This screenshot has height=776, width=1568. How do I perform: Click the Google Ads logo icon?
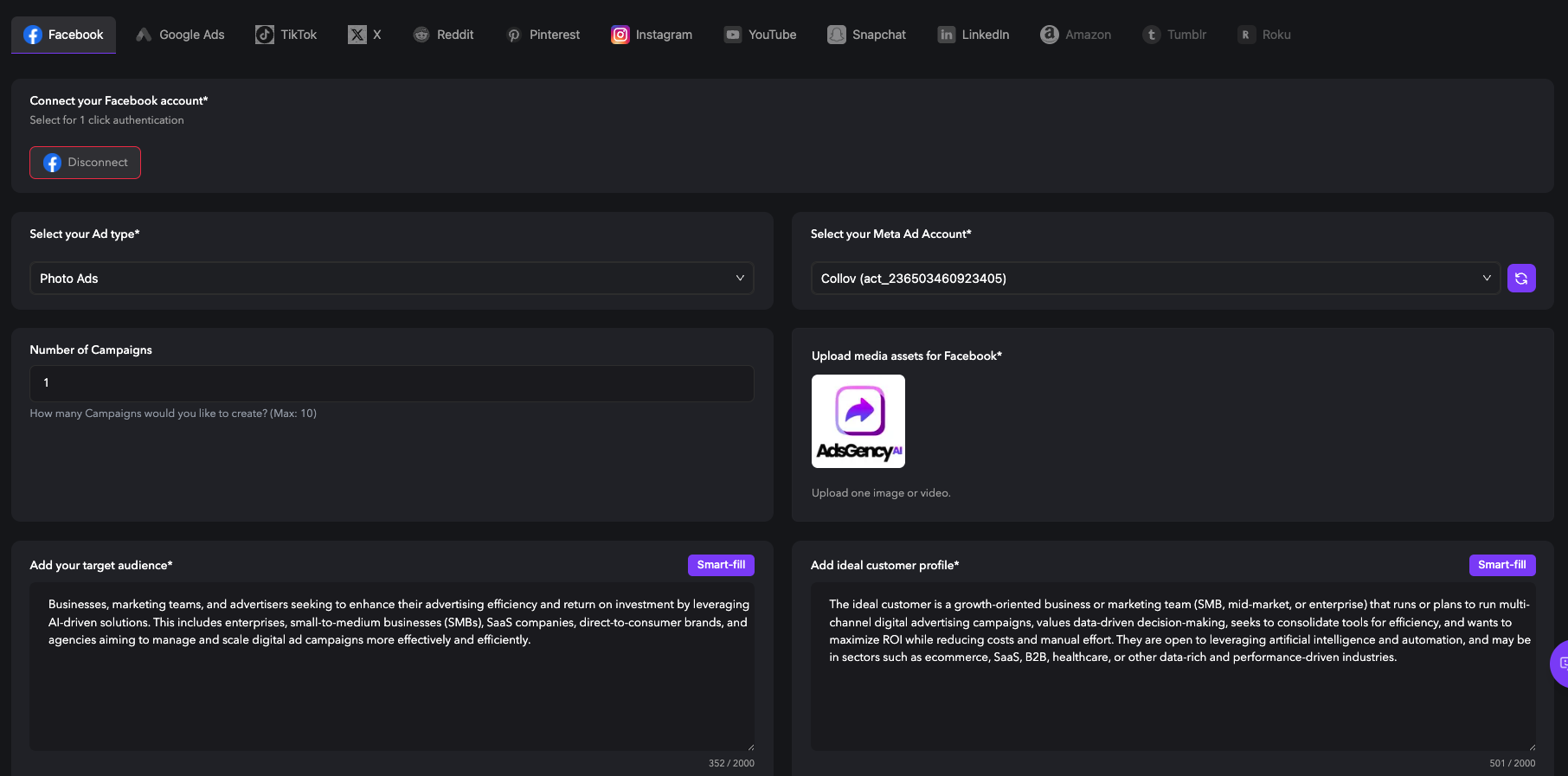pos(144,35)
